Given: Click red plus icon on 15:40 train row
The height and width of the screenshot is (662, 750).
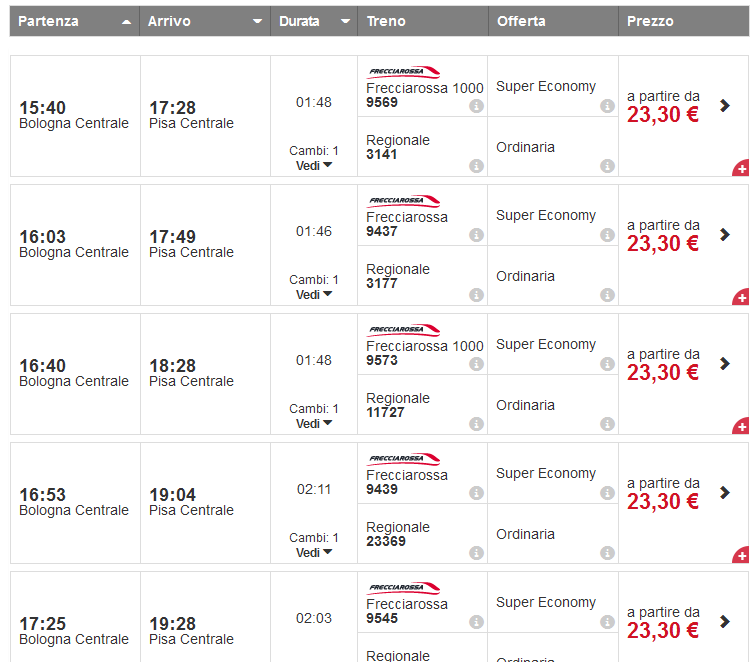Looking at the screenshot, I should click(741, 168).
